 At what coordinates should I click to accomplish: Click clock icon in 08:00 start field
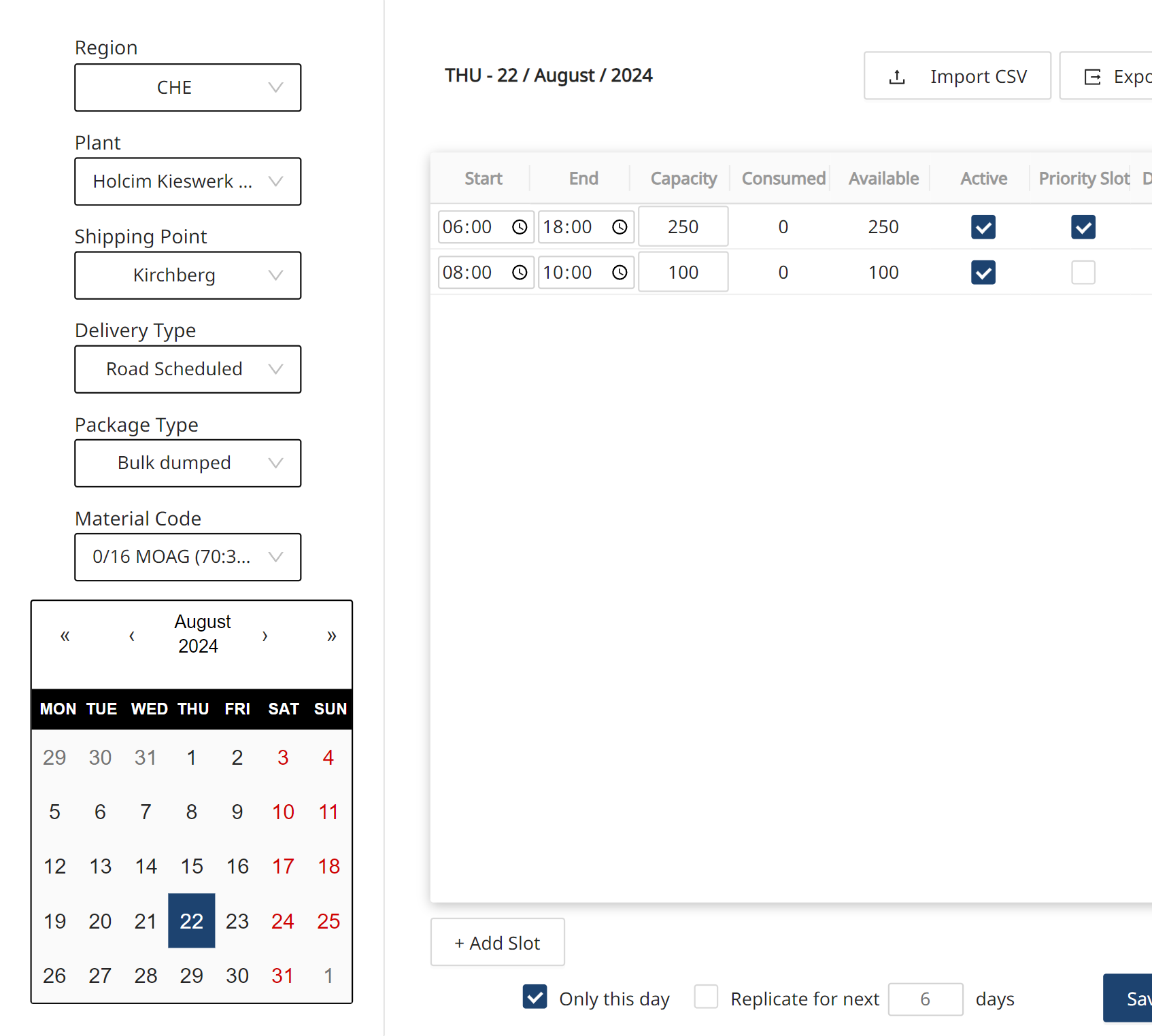[x=520, y=273]
